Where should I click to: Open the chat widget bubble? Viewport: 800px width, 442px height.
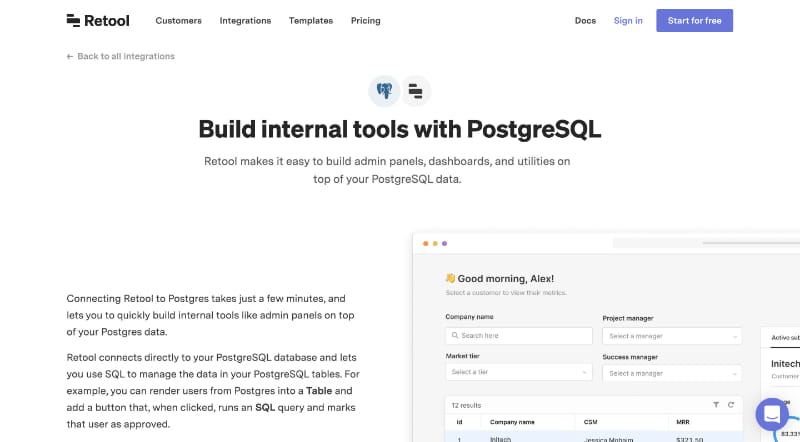click(x=772, y=414)
